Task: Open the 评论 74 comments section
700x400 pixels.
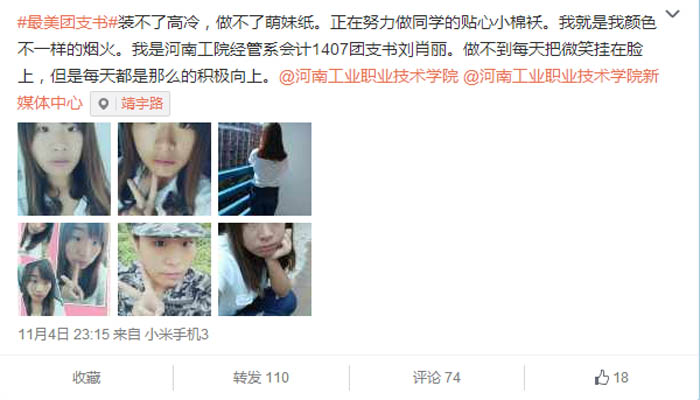Action: [436, 378]
